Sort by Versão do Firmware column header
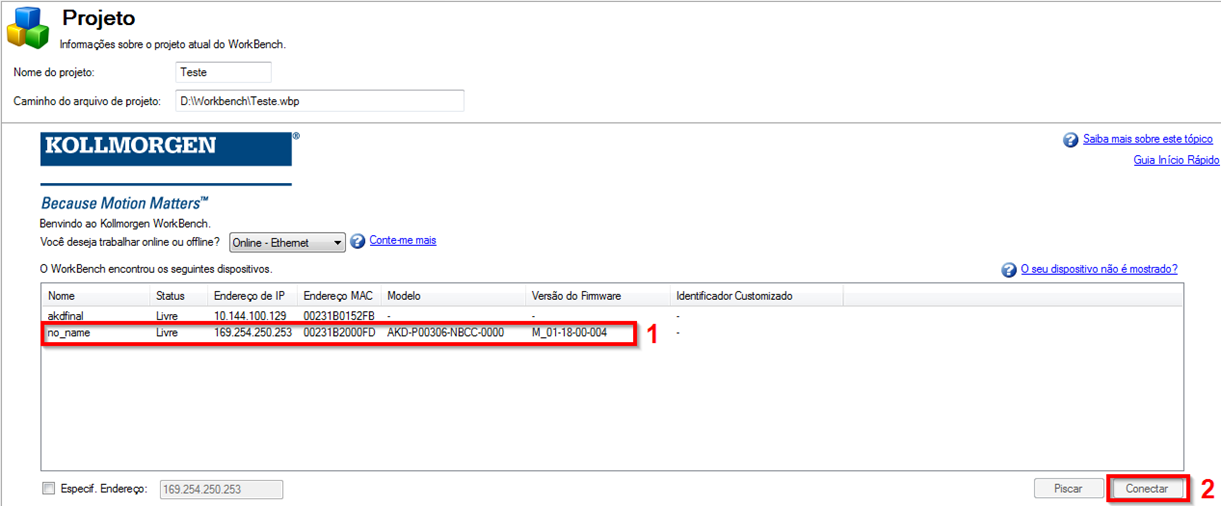Screen dimensions: 1221x506 point(599,296)
